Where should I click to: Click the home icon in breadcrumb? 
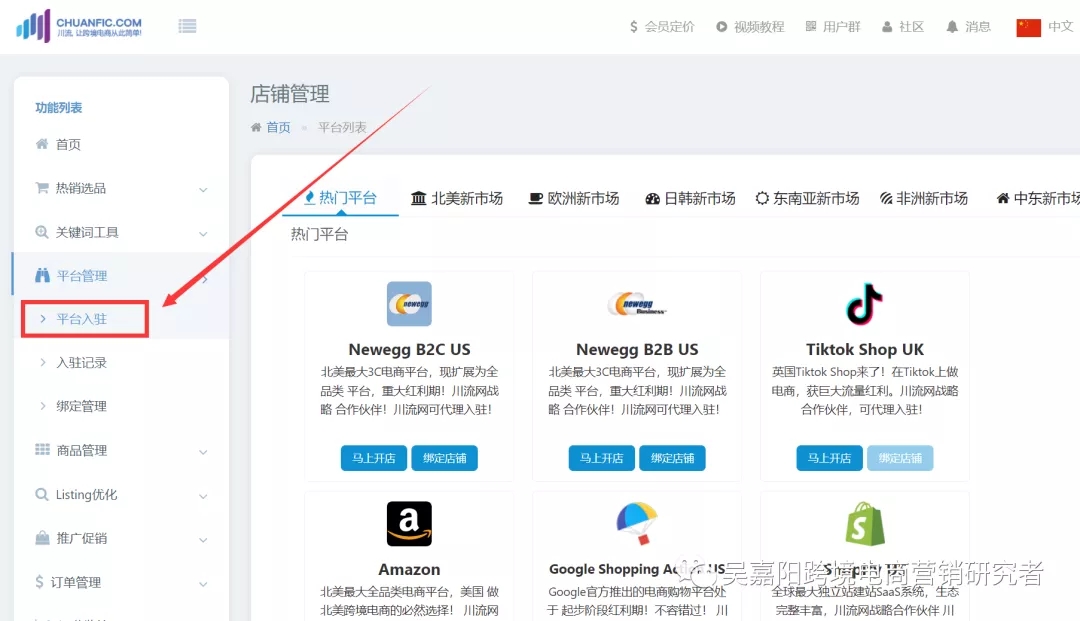tap(256, 127)
